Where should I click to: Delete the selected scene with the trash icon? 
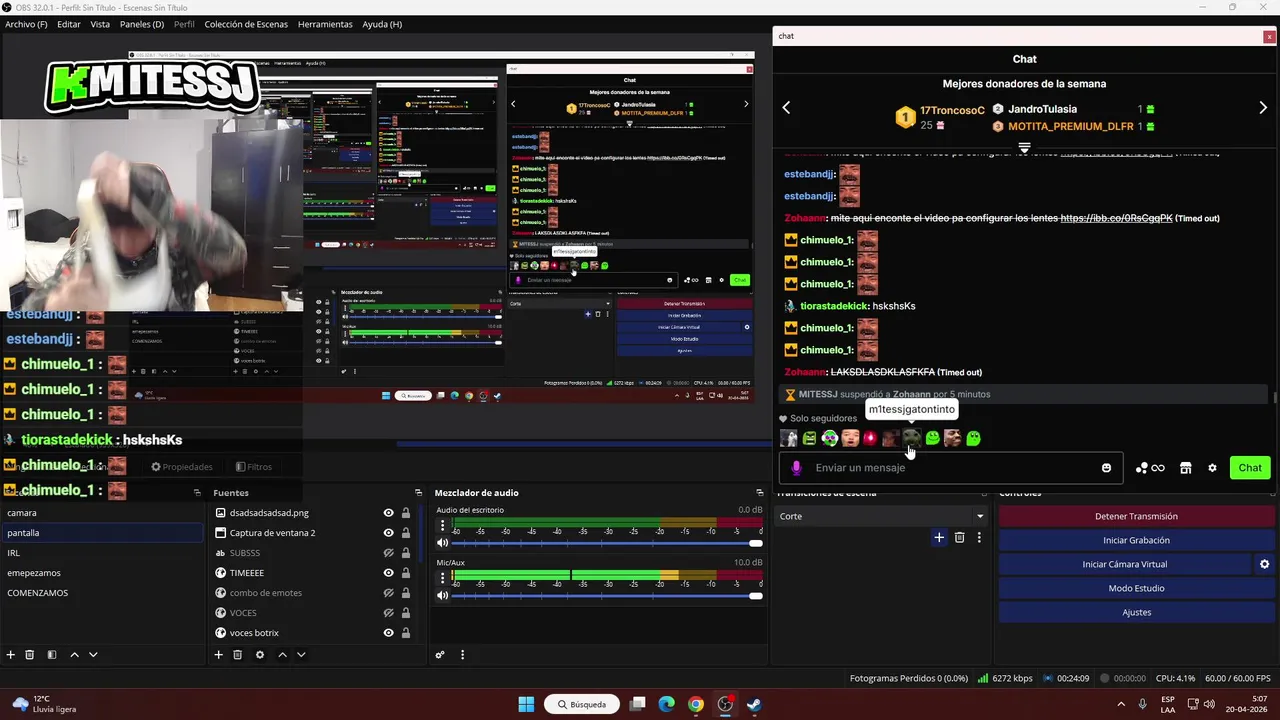(x=30, y=655)
